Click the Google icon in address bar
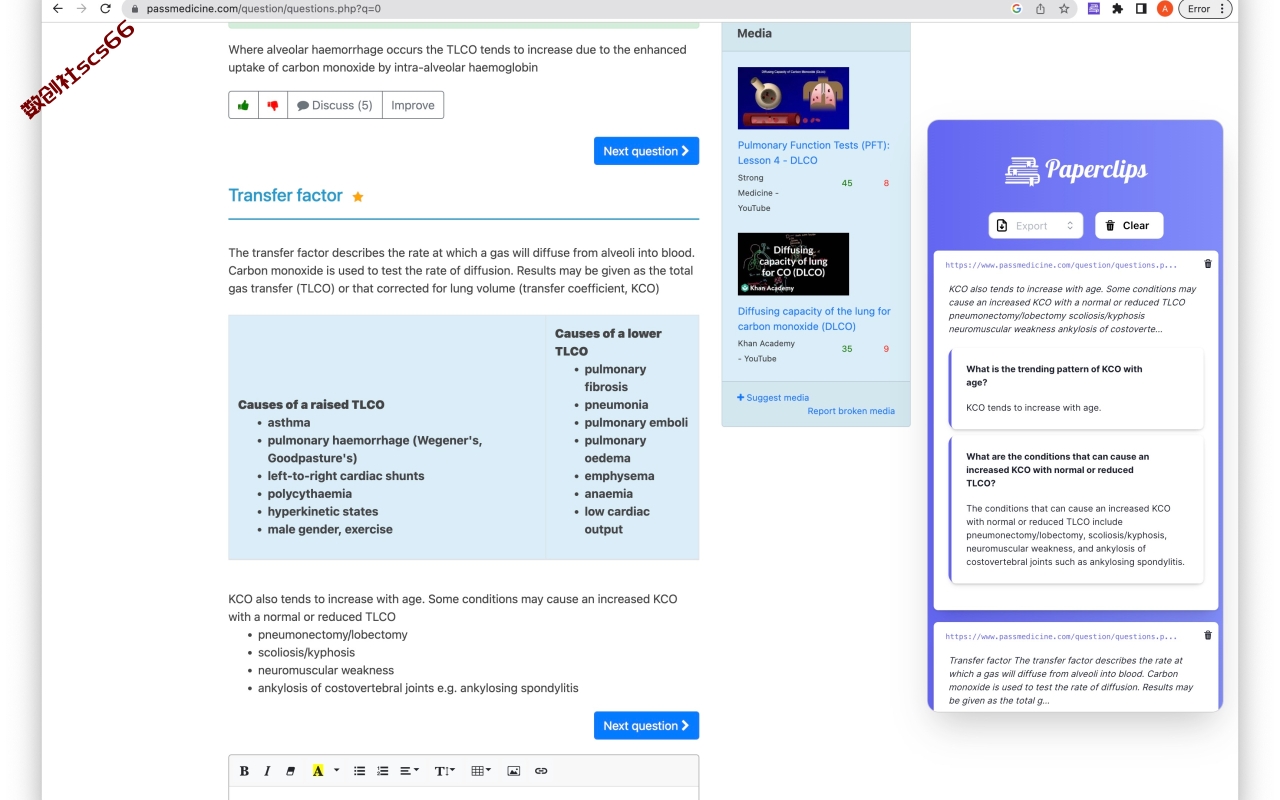The height and width of the screenshot is (800, 1280). (1016, 9)
